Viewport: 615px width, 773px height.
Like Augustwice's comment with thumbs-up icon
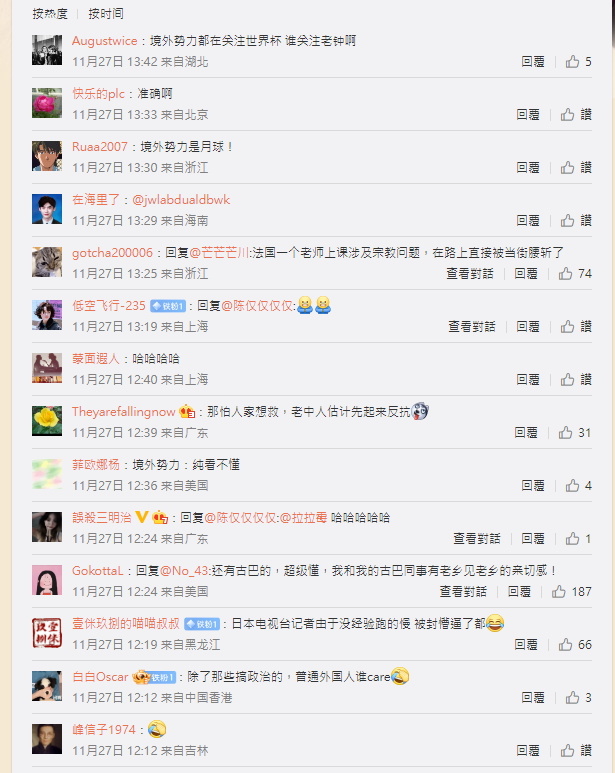coord(578,62)
